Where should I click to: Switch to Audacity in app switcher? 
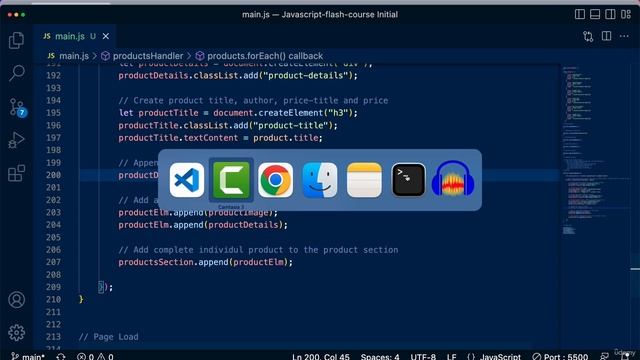coord(453,179)
